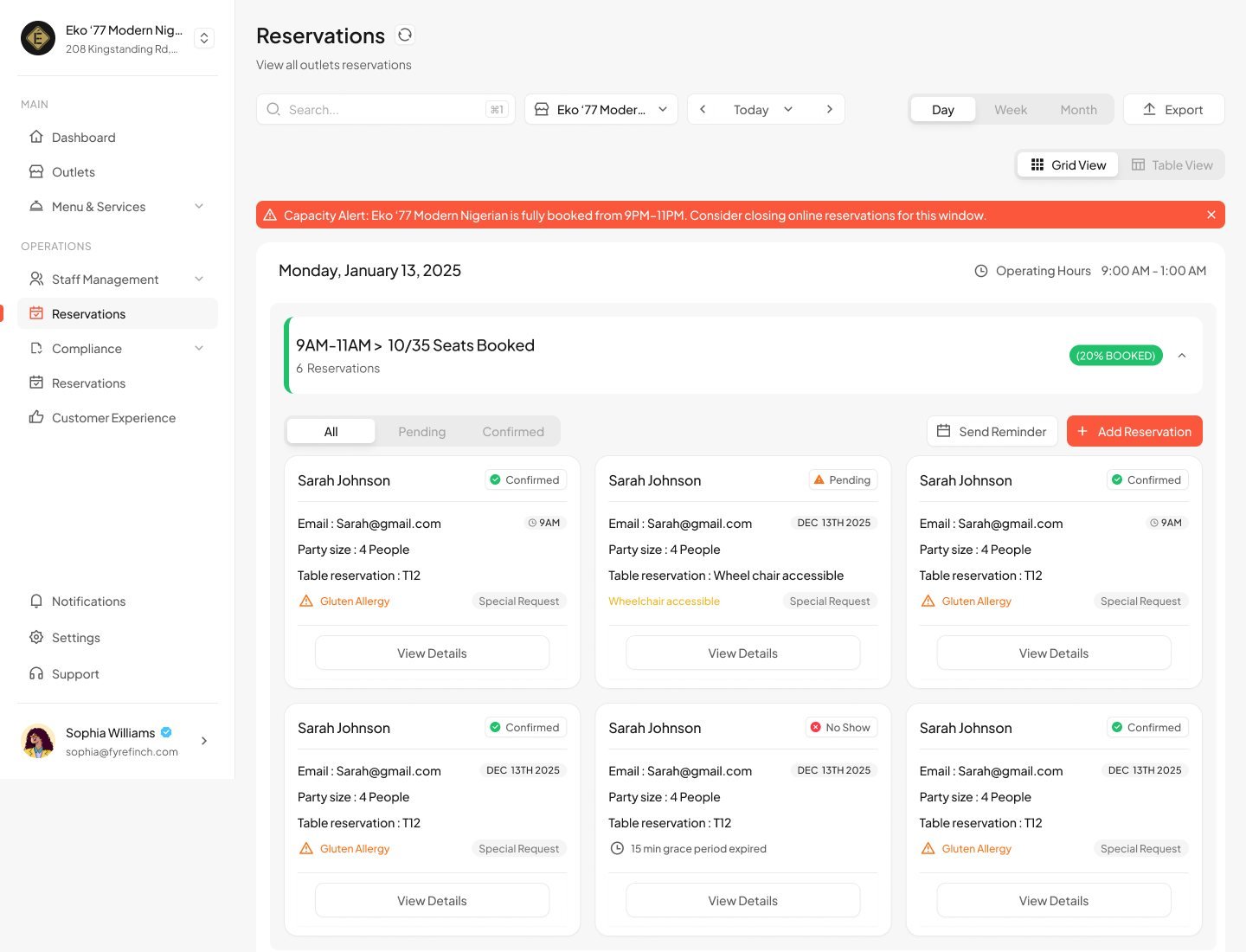This screenshot has width=1246, height=952.
Task: Advance to the next day with the right arrow
Action: click(829, 109)
